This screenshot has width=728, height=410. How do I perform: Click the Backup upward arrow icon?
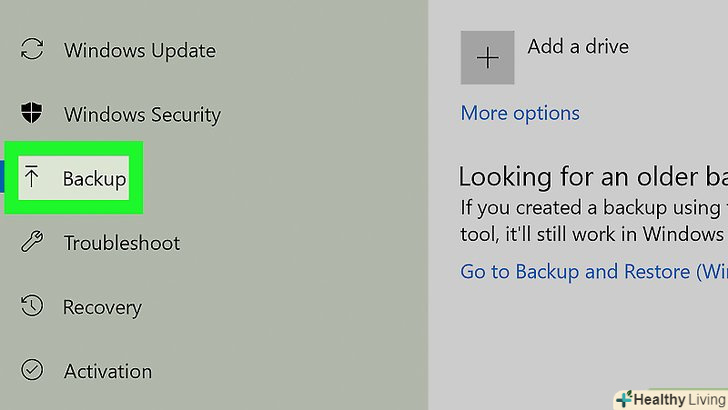[32, 178]
